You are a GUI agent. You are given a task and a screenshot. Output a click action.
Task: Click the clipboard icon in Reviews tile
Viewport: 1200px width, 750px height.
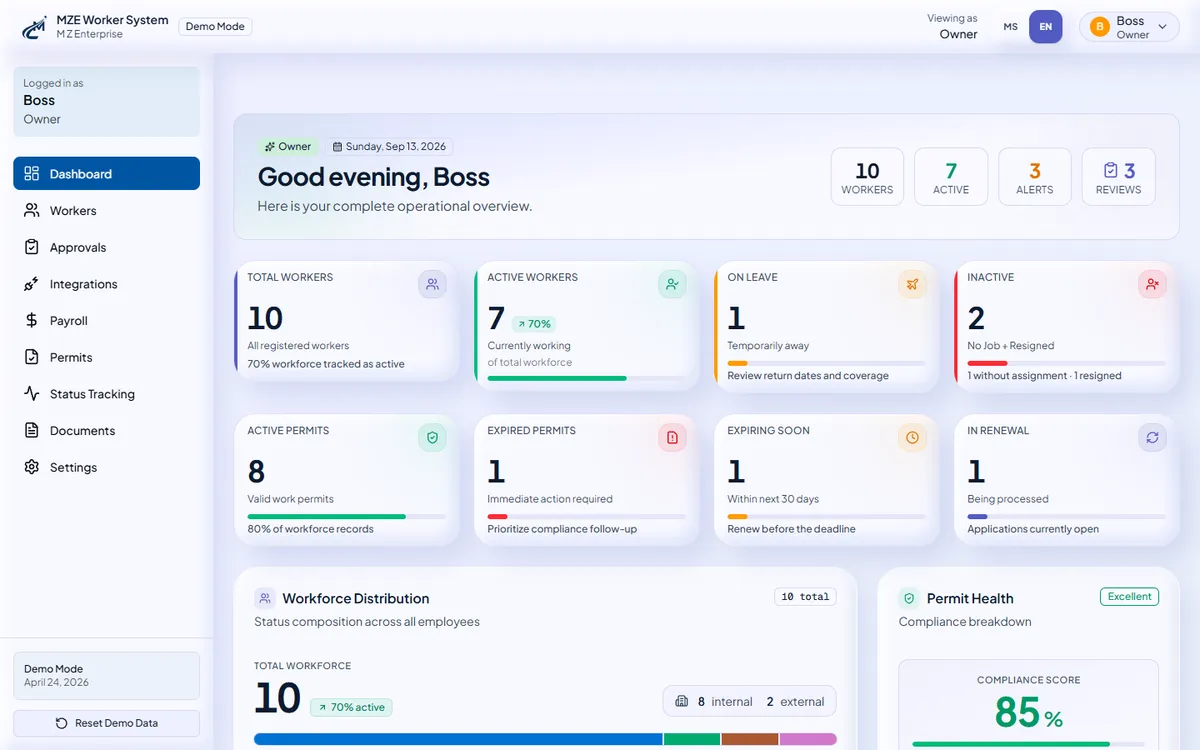[x=1110, y=171]
